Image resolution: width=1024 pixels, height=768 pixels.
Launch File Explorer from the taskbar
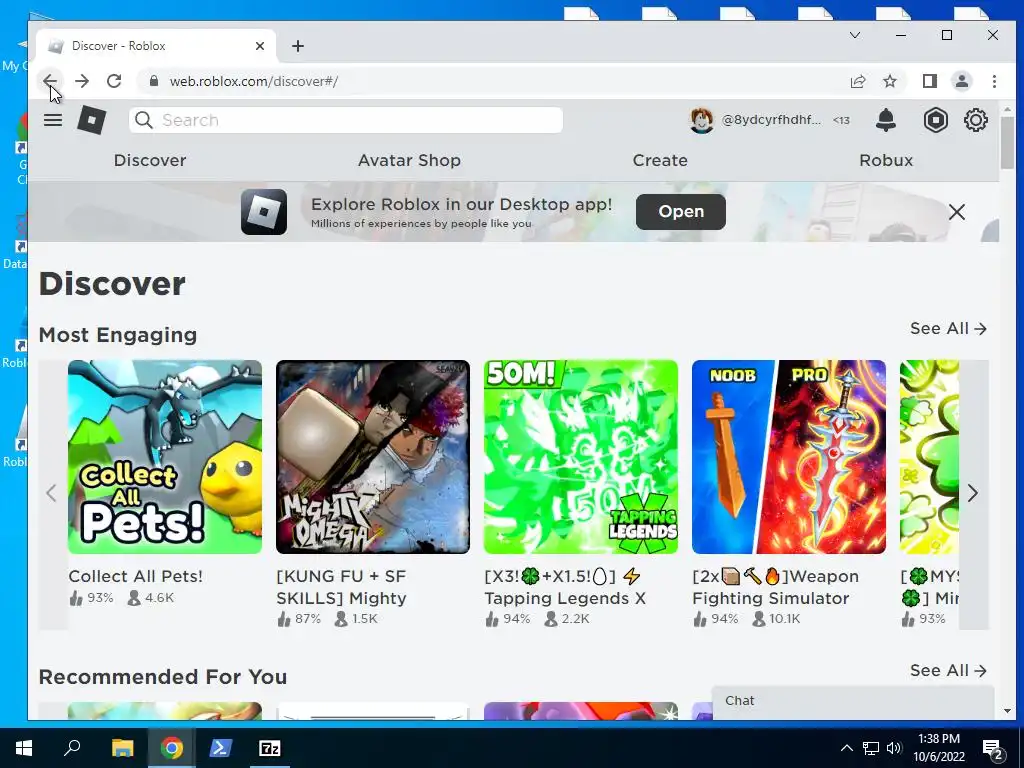click(x=122, y=748)
